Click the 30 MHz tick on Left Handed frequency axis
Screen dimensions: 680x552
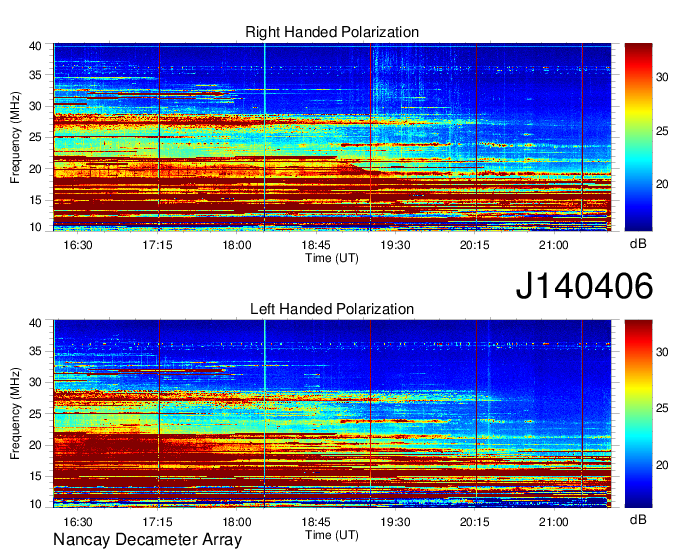pos(35,382)
